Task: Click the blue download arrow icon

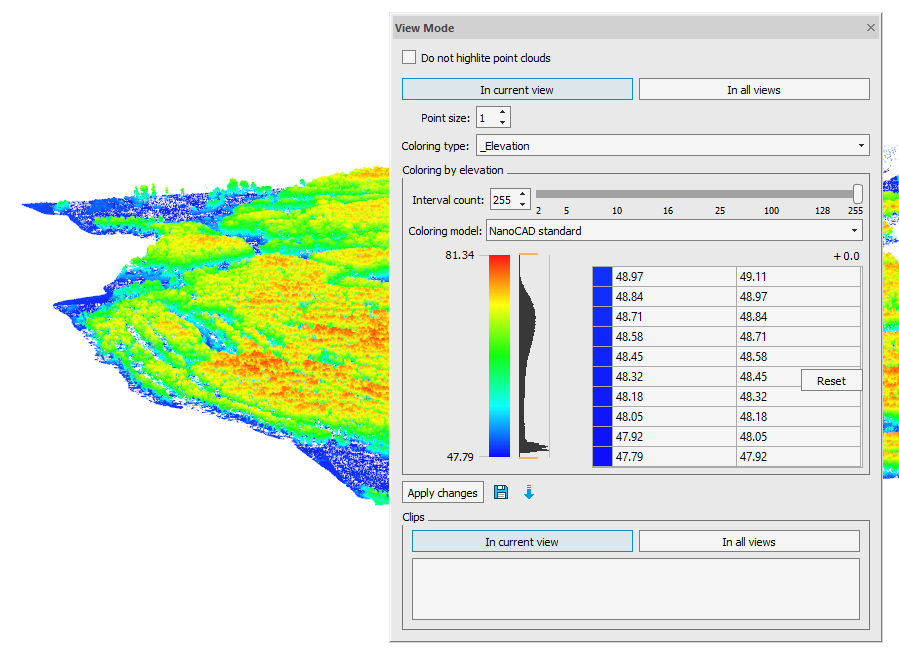Action: coord(529,492)
